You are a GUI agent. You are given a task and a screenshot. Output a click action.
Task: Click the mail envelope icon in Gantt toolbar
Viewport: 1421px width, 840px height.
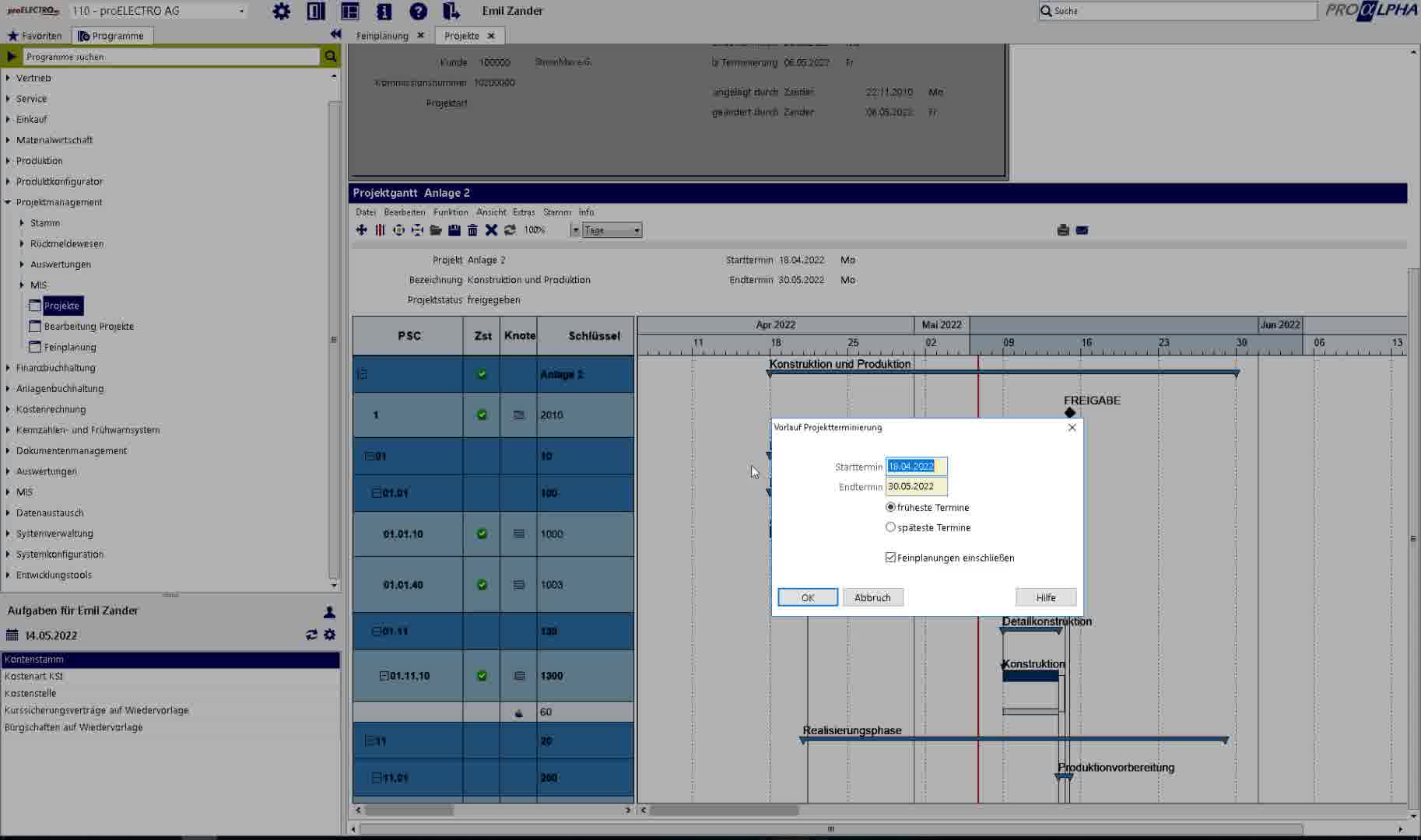click(x=1082, y=230)
